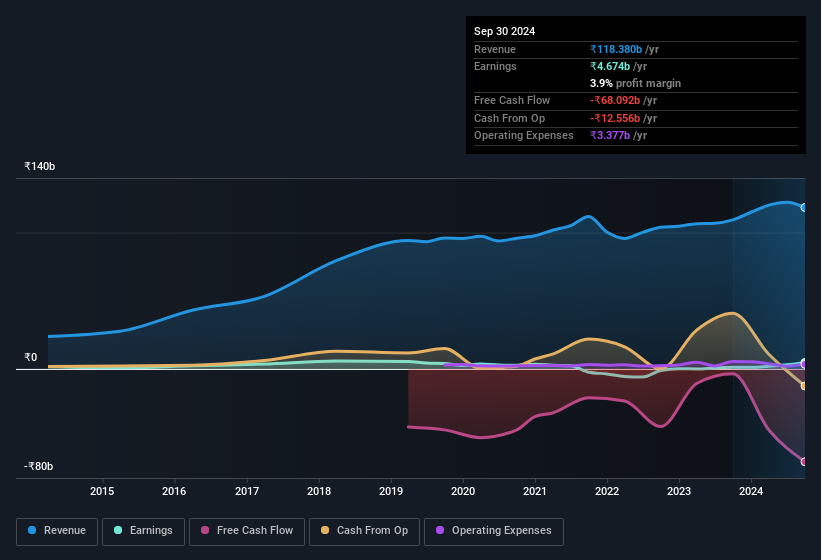Click the purple Operating Expenses dot
The image size is (821, 560).
(x=441, y=531)
